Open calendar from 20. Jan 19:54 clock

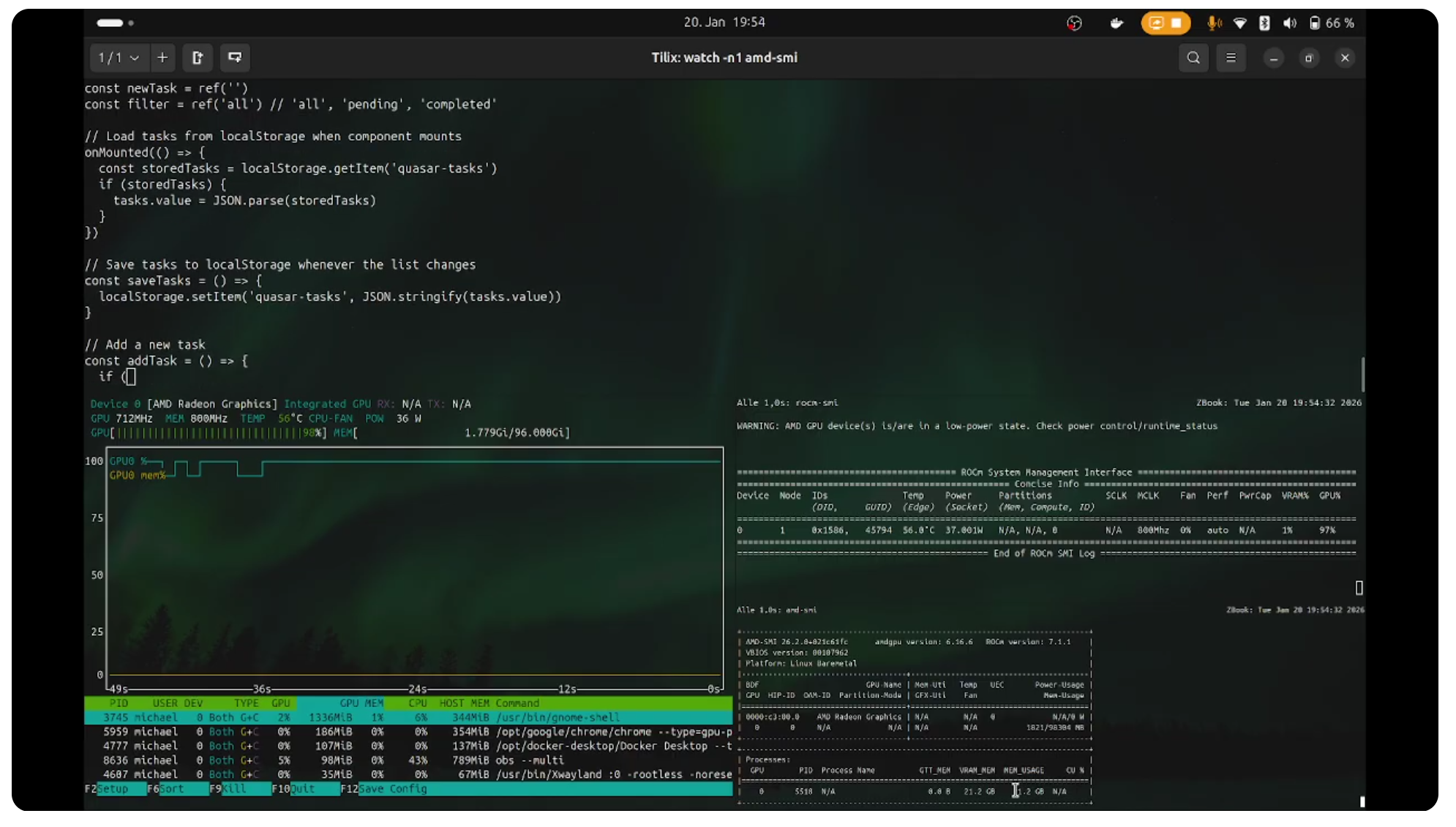(x=724, y=23)
